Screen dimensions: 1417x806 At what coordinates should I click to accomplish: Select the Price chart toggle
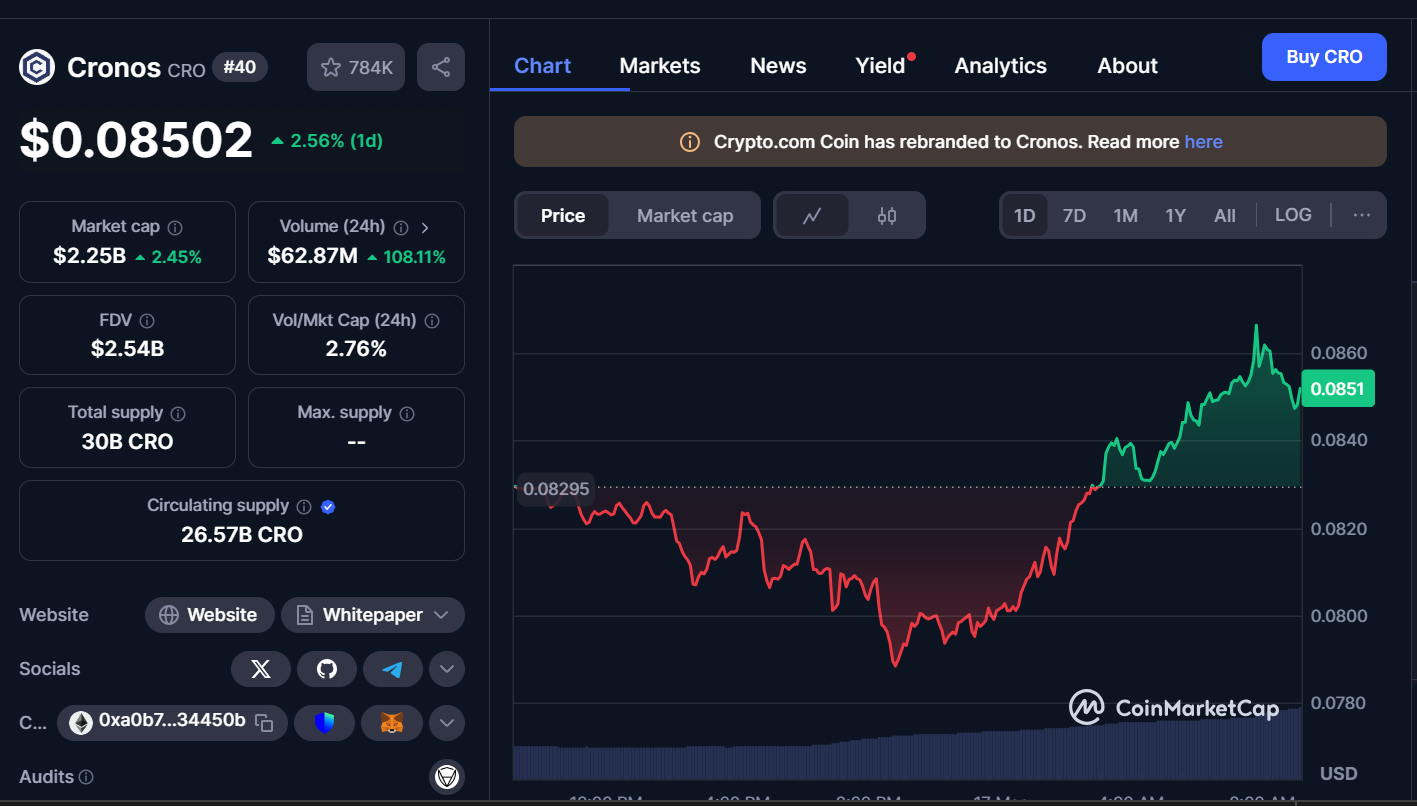[563, 215]
